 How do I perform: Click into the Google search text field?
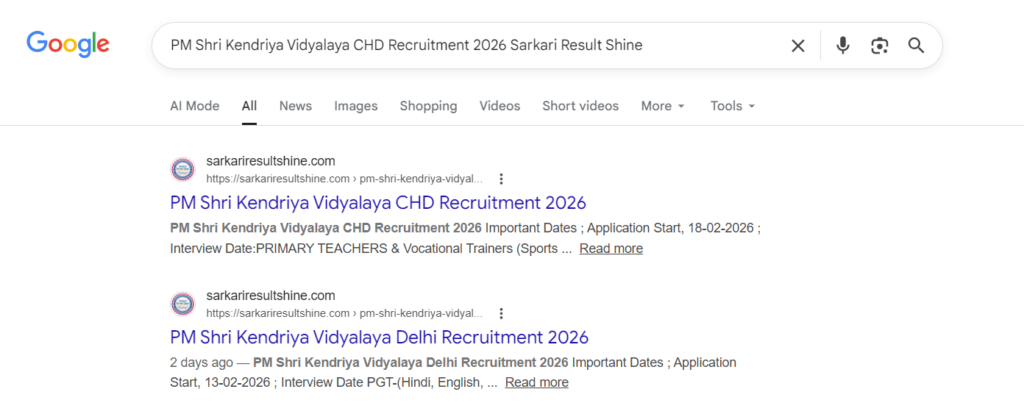click(x=460, y=45)
